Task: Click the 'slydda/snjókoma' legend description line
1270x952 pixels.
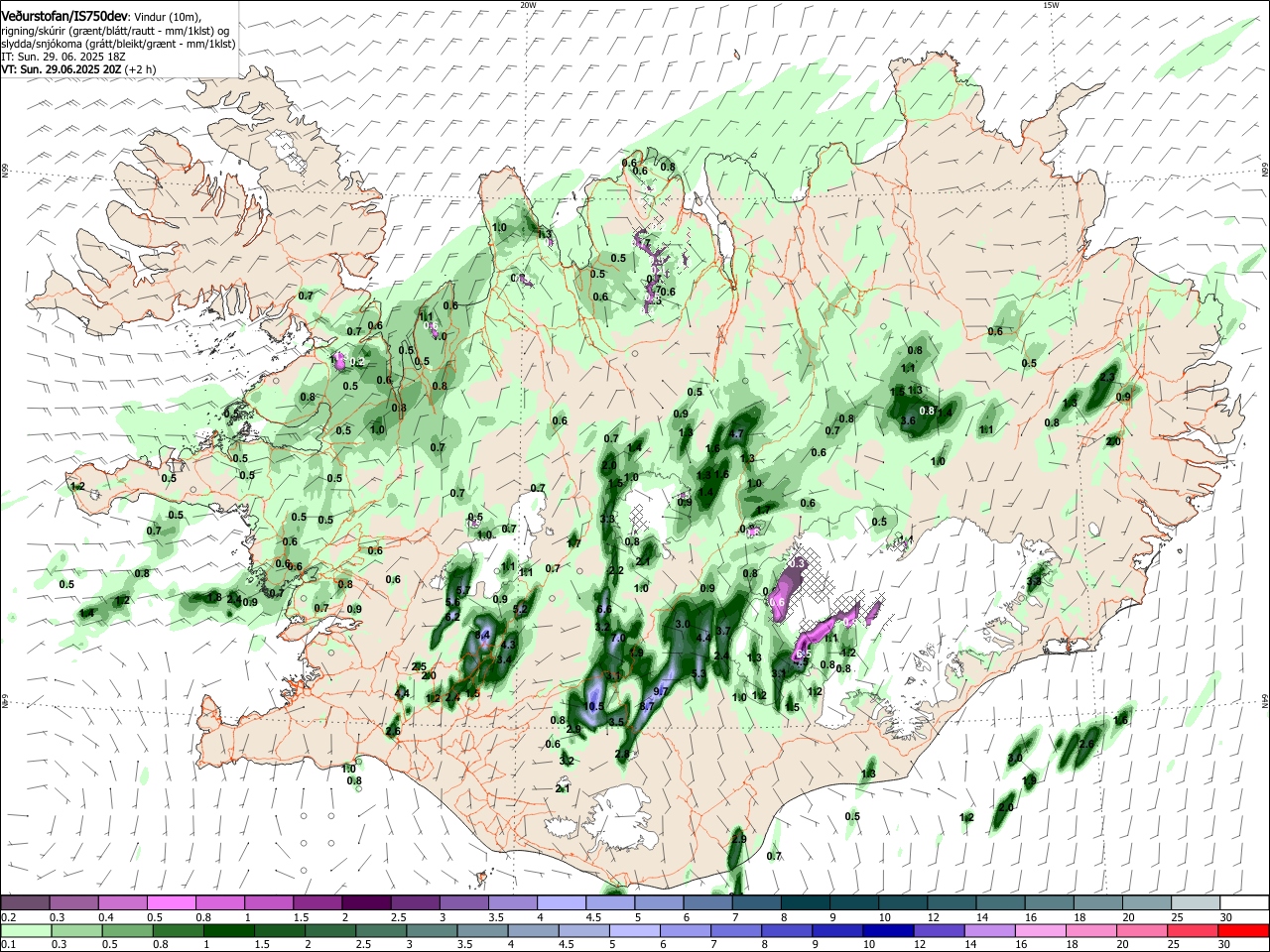Action: point(118,45)
